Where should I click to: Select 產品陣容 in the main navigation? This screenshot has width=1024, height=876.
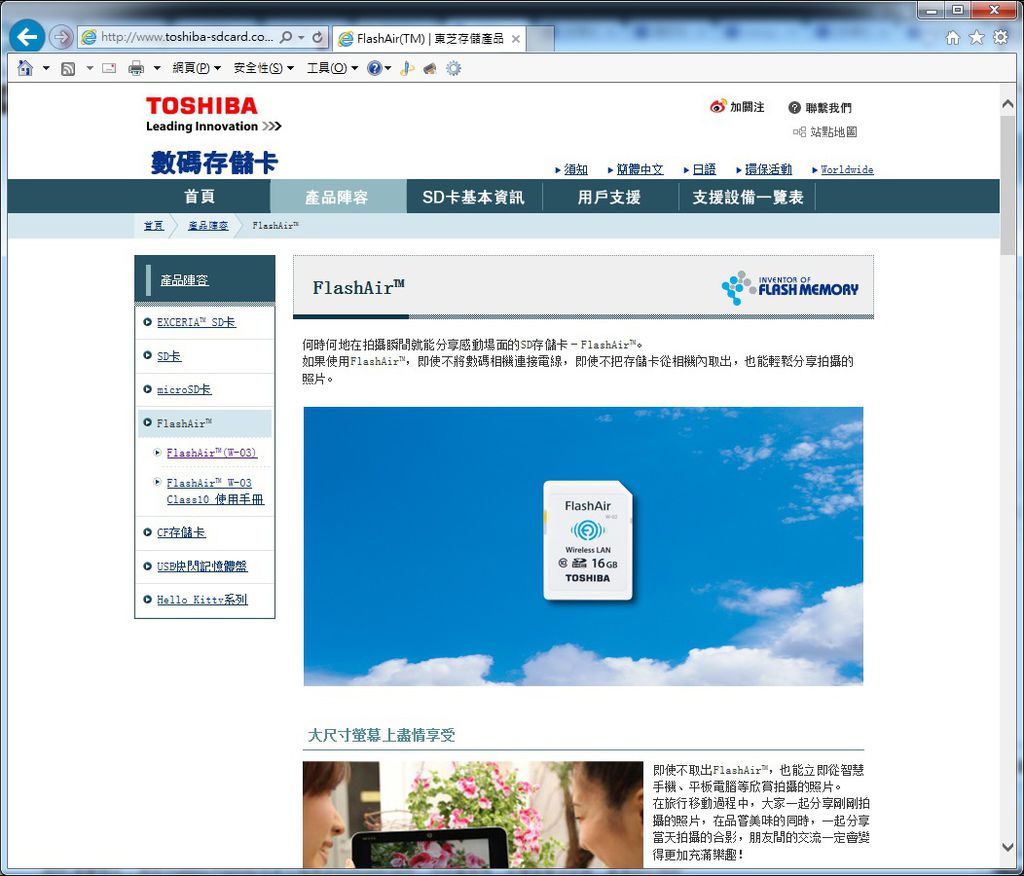338,196
